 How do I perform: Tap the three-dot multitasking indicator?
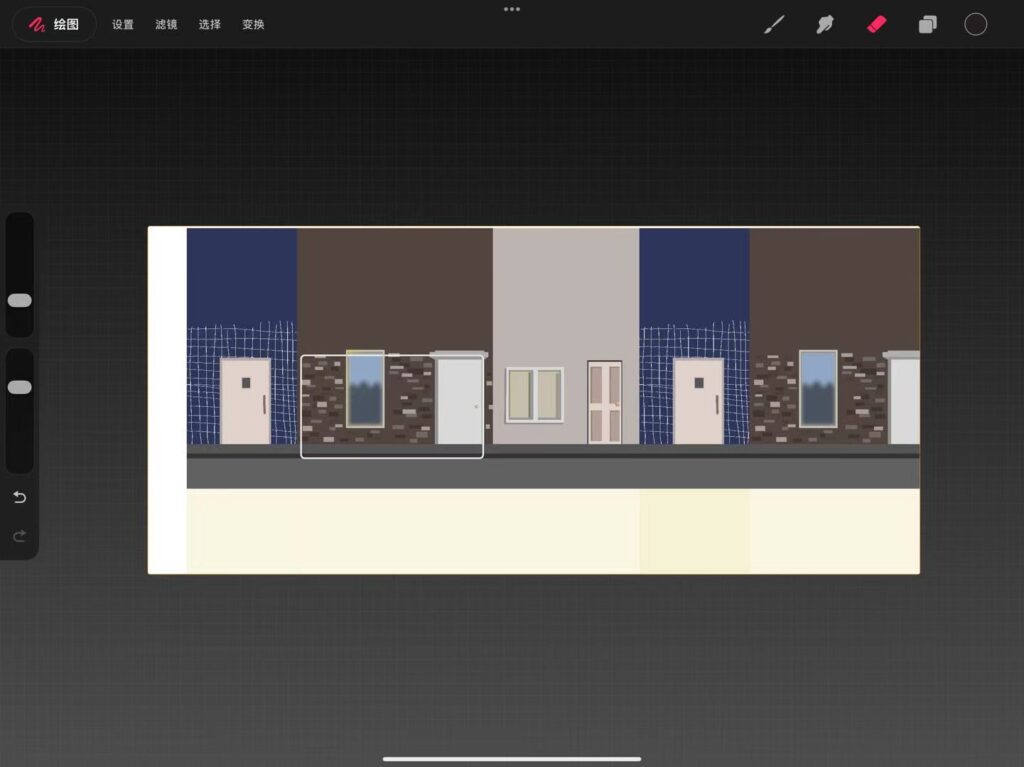click(512, 9)
